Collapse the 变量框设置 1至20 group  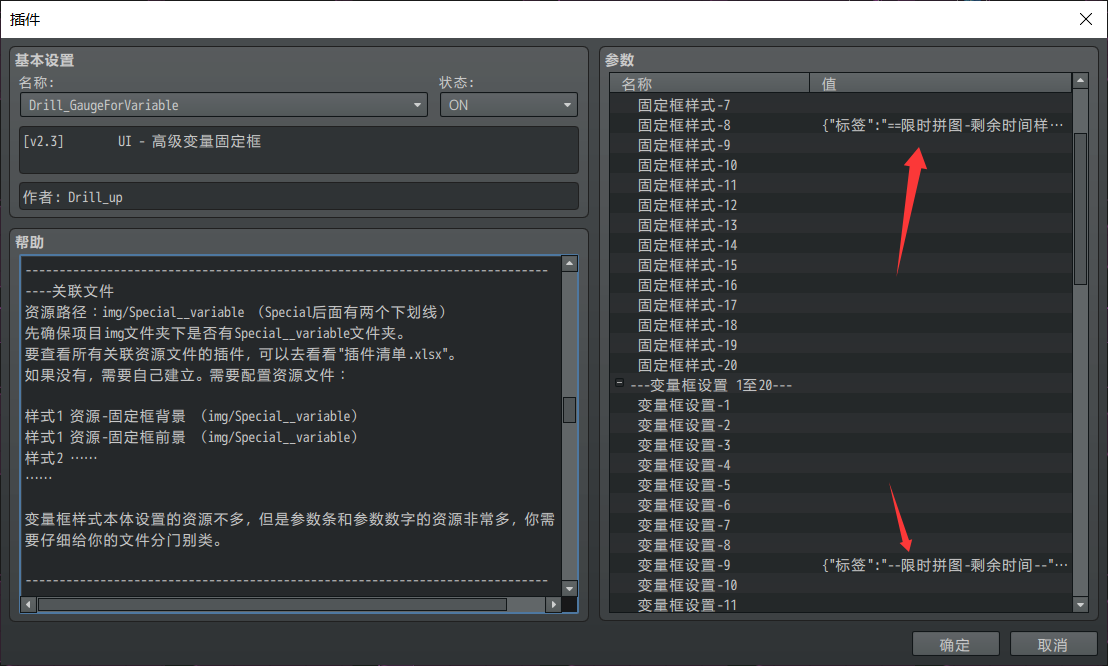click(x=620, y=385)
